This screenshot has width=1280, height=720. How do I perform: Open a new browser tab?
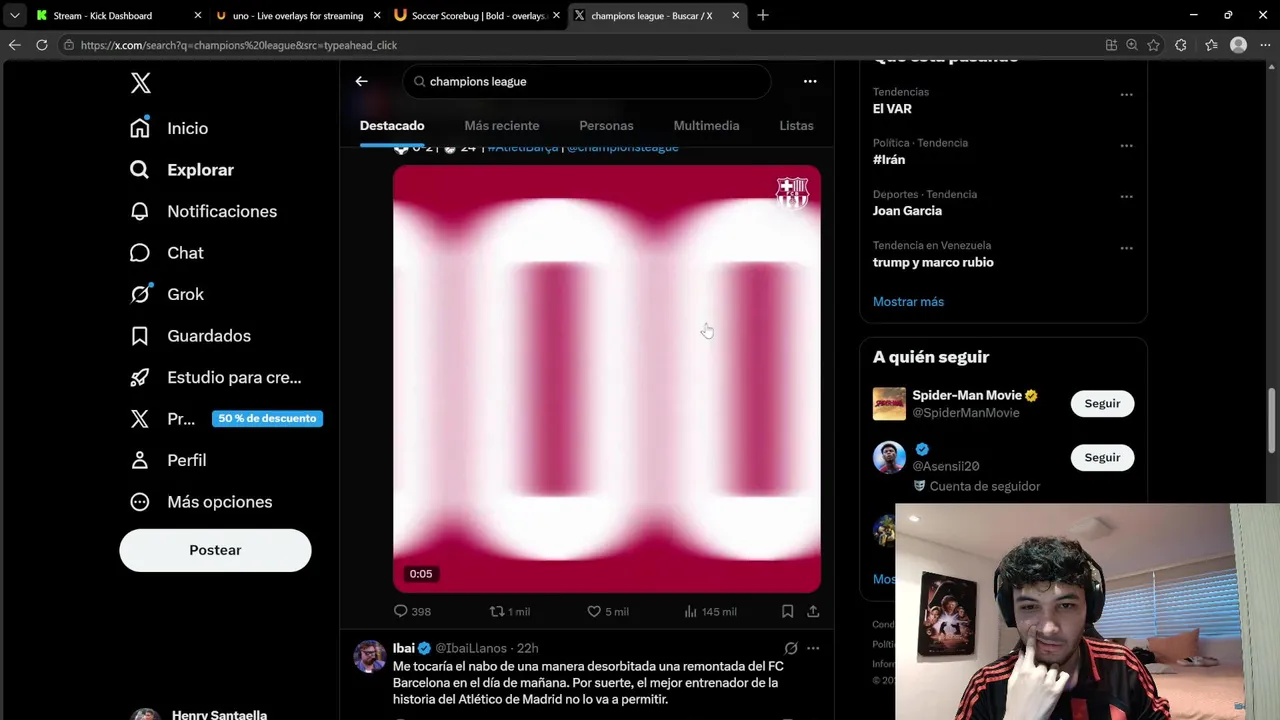click(x=763, y=15)
